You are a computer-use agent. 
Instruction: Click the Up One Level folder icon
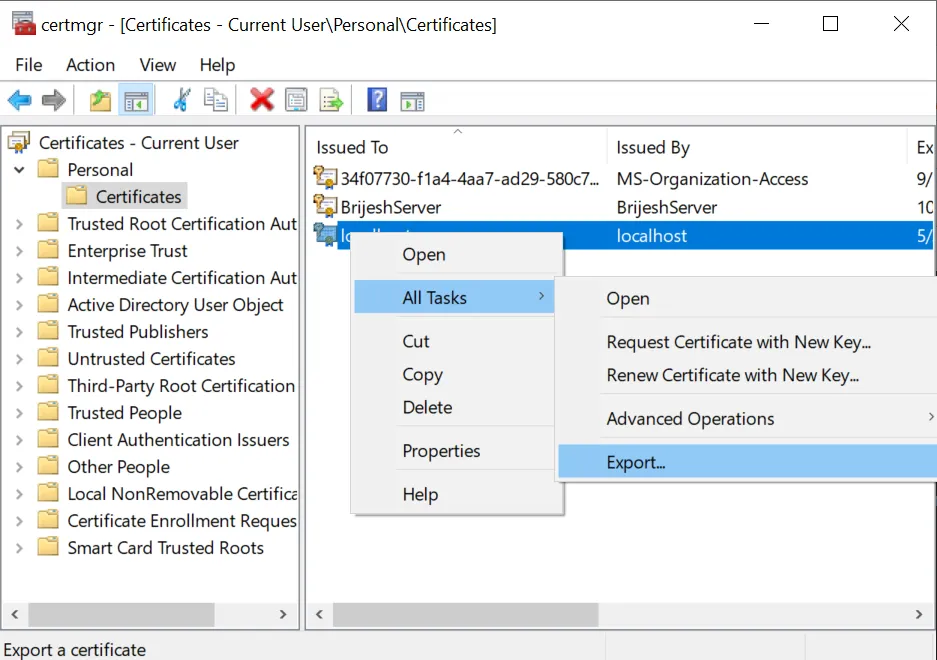pos(100,100)
